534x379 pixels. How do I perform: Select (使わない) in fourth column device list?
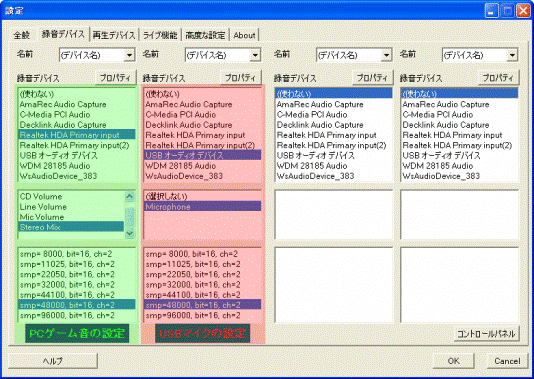[460, 94]
